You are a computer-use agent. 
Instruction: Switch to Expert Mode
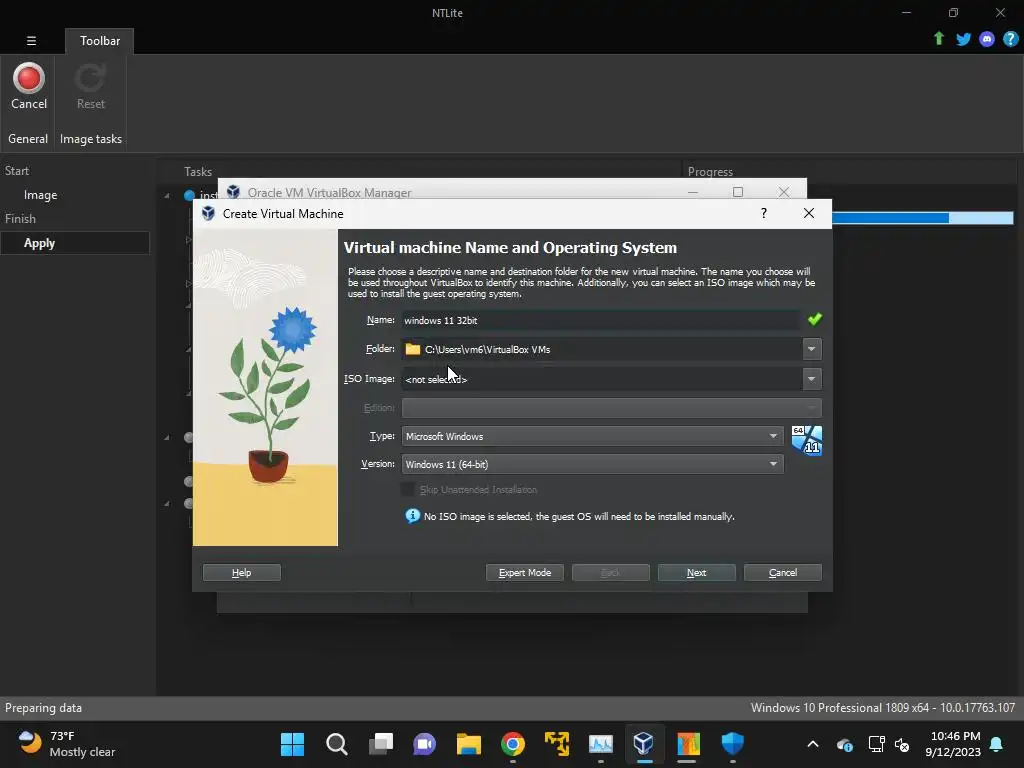click(524, 573)
